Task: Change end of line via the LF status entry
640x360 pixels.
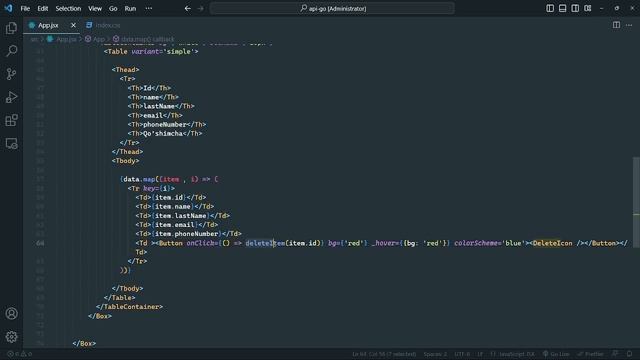Action: [x=480, y=354]
